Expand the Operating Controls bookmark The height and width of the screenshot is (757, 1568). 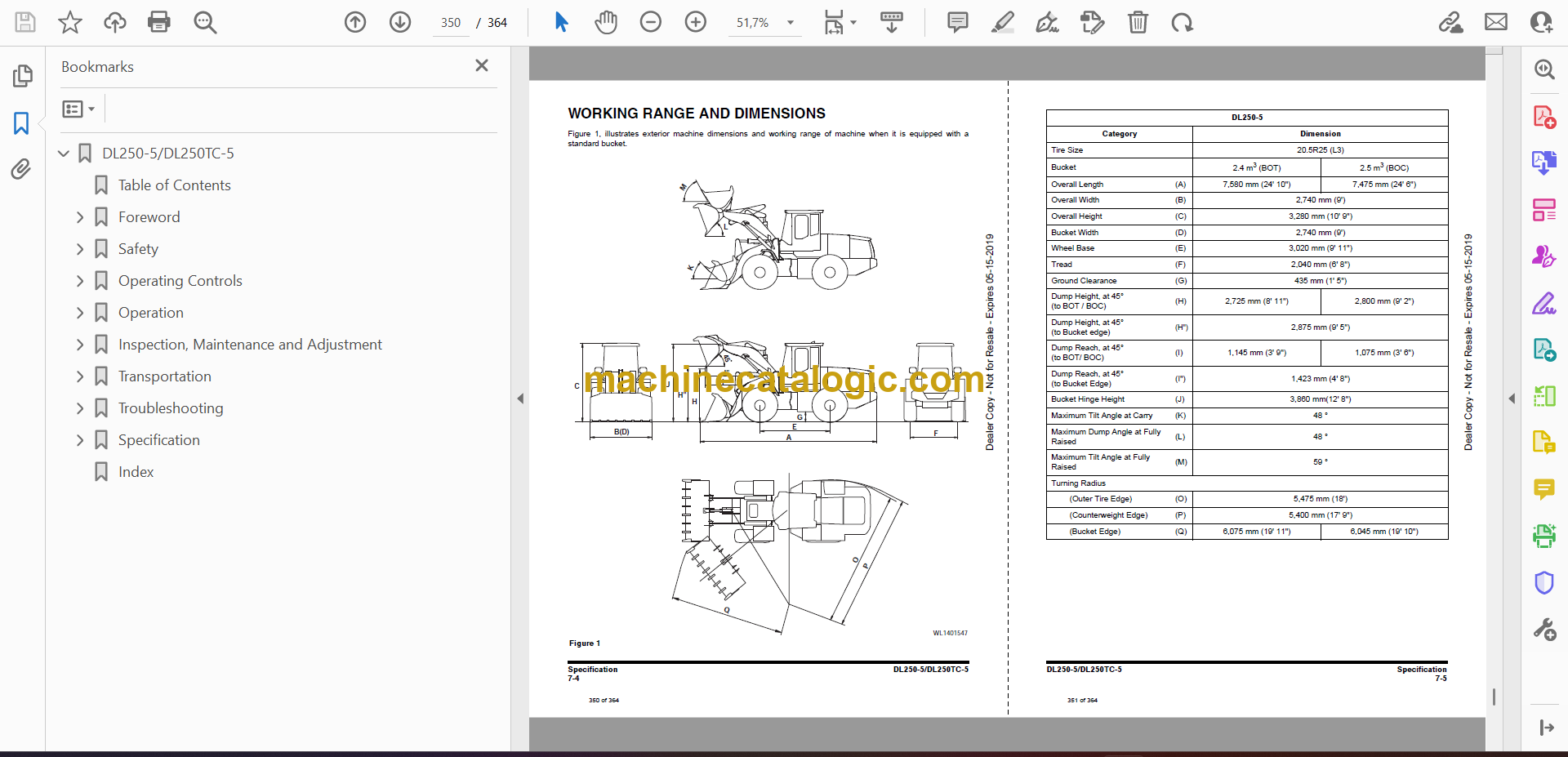[x=80, y=281]
